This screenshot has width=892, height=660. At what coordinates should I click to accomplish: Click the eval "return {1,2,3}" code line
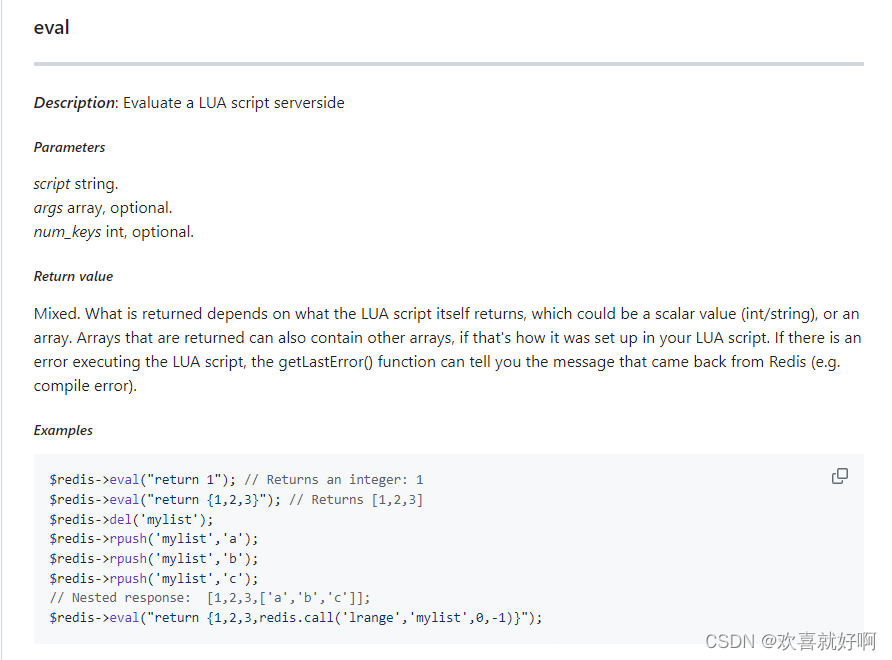tap(236, 500)
